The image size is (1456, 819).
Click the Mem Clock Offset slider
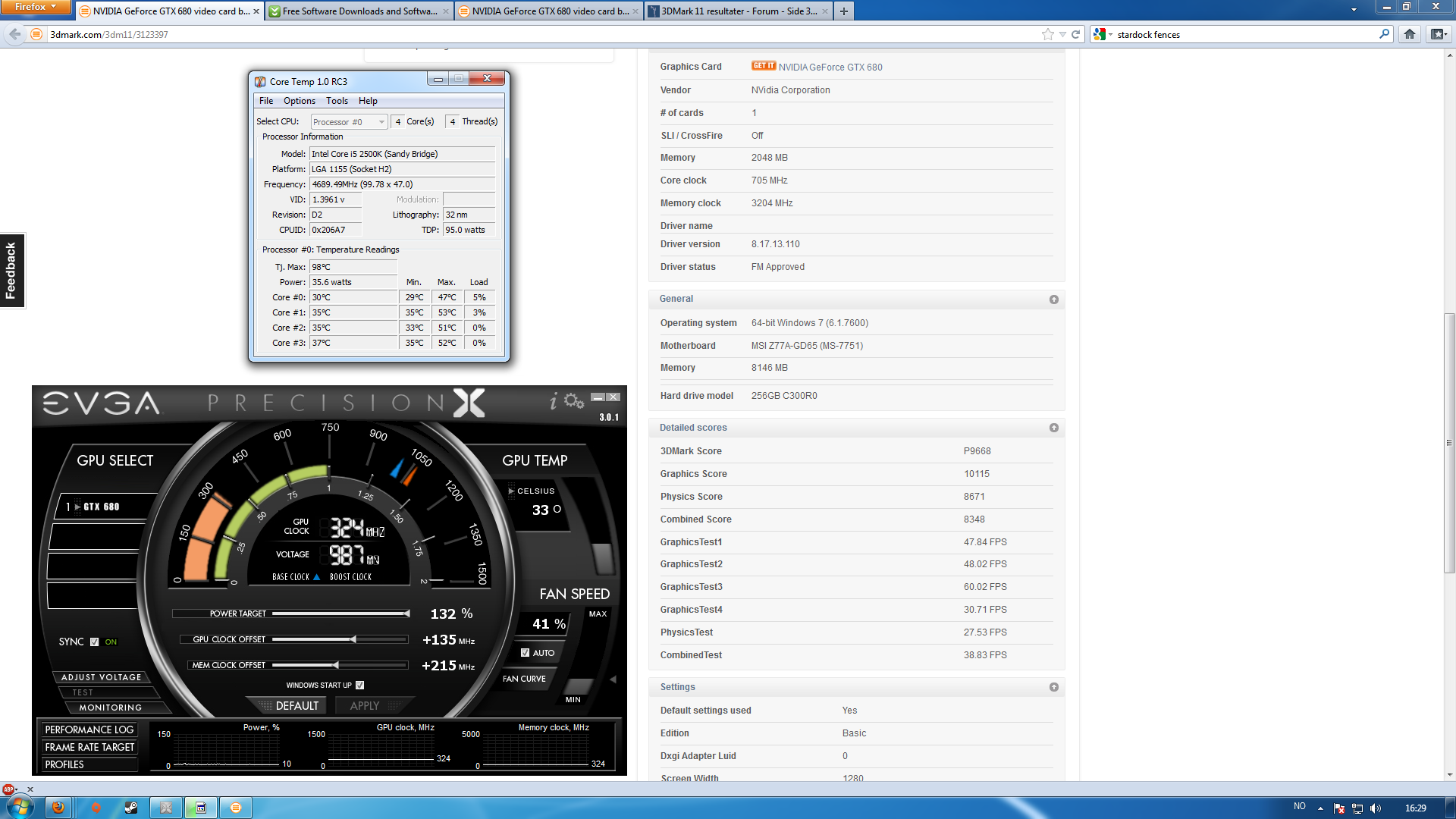340,665
